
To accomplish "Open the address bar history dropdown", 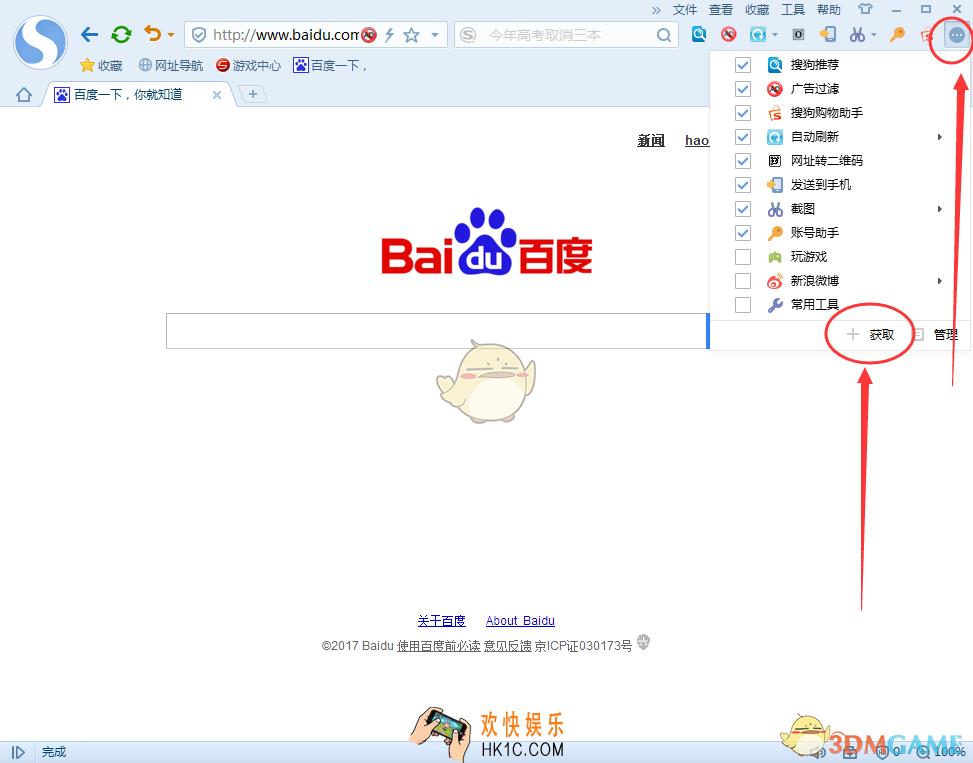I will coord(435,35).
